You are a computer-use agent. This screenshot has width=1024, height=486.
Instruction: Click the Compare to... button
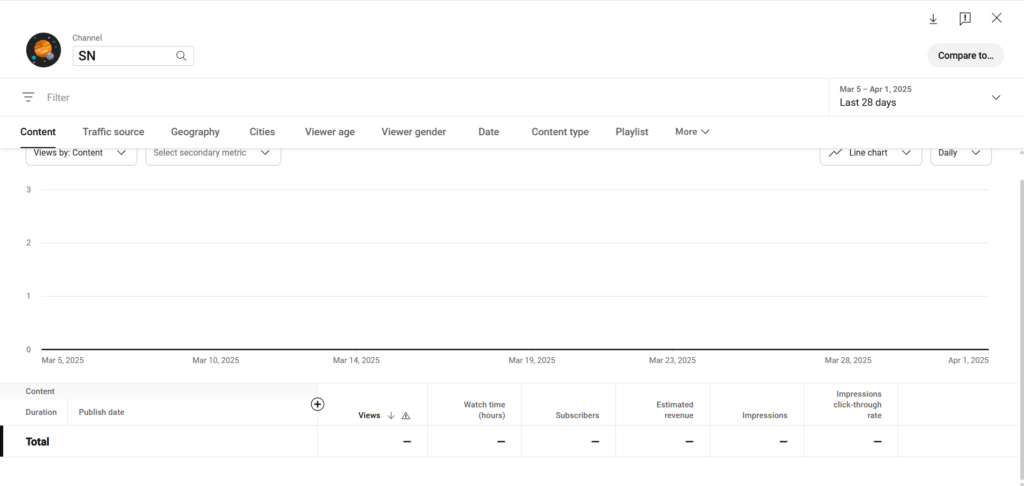click(965, 56)
